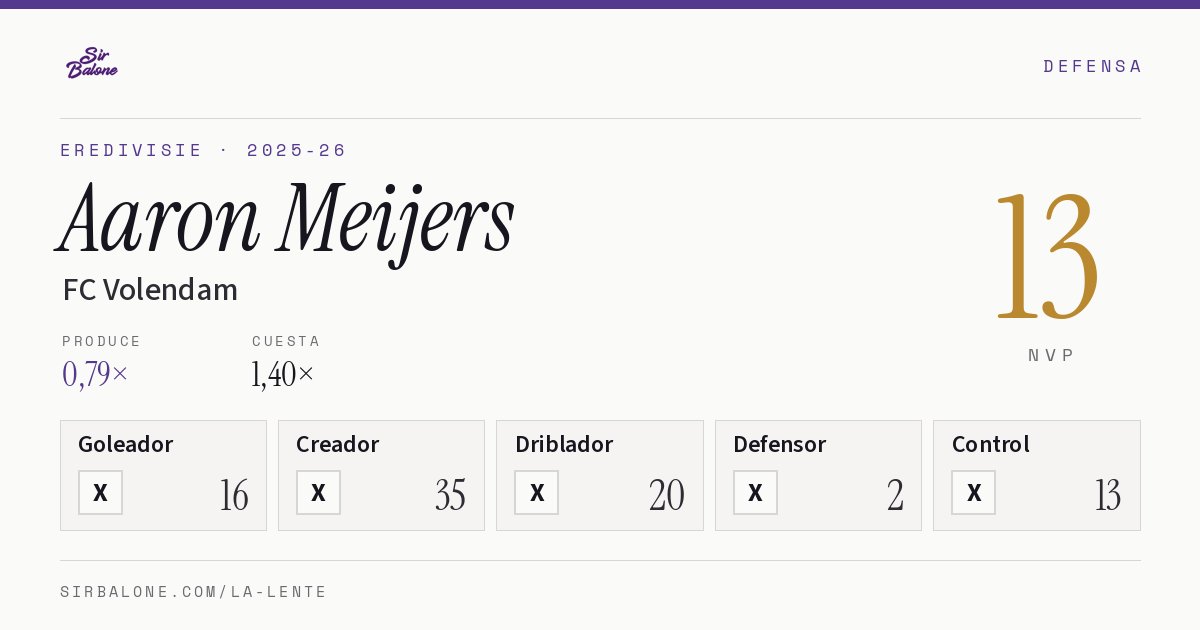The image size is (1200, 630).
Task: Open the Goleador card score 16
Action: click(234, 495)
